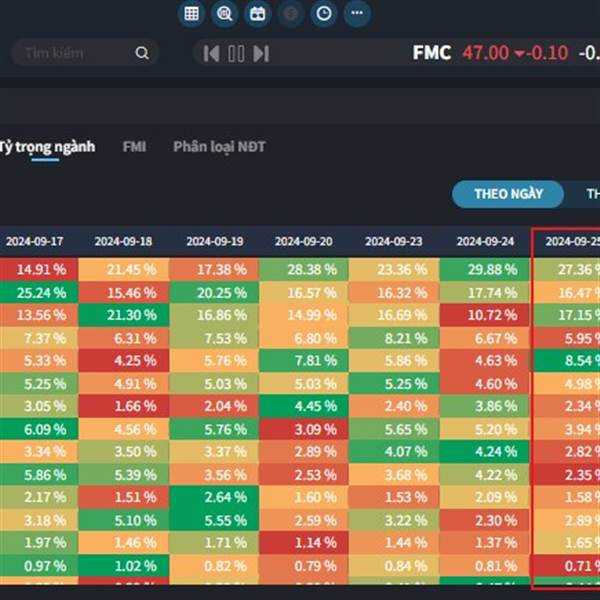Click the FMC price 47.00
The height and width of the screenshot is (600, 600).
[x=486, y=53]
